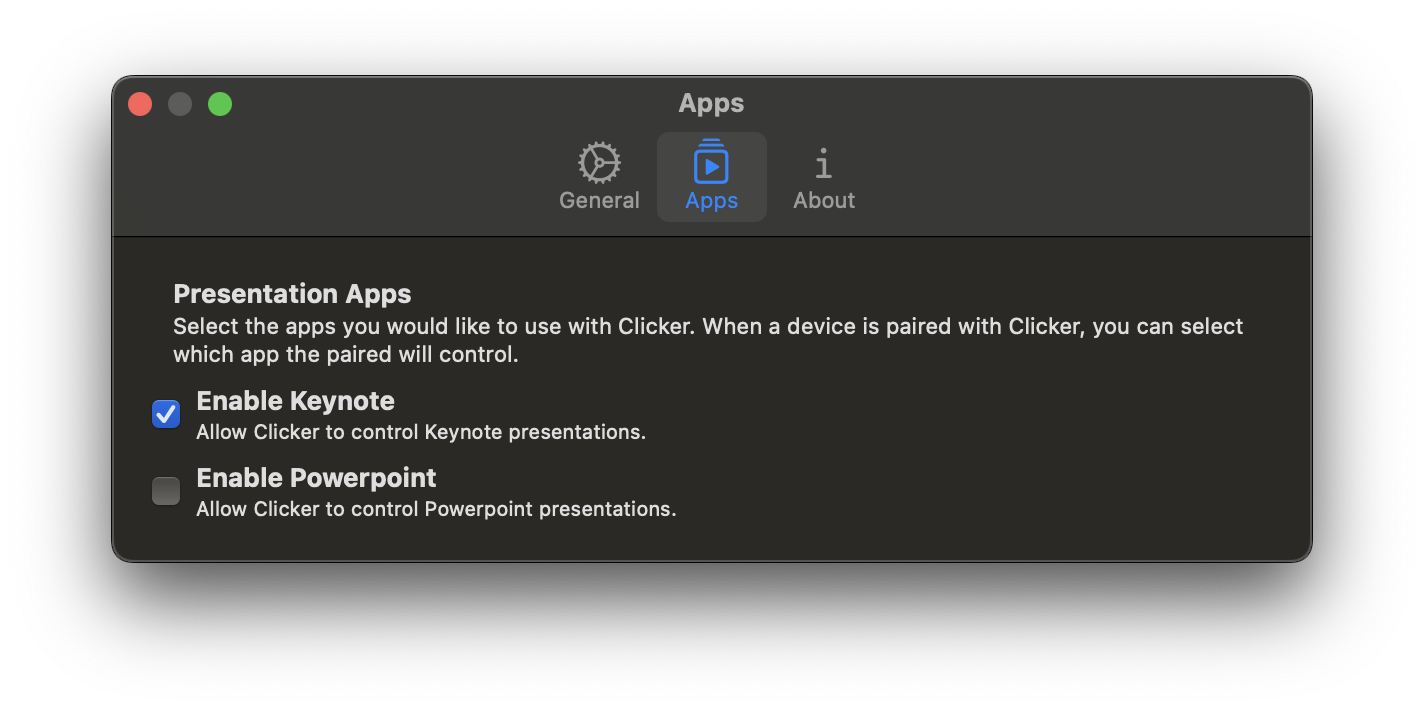Image resolution: width=1424 pixels, height=710 pixels.
Task: Click the About info icon
Action: click(x=823, y=163)
